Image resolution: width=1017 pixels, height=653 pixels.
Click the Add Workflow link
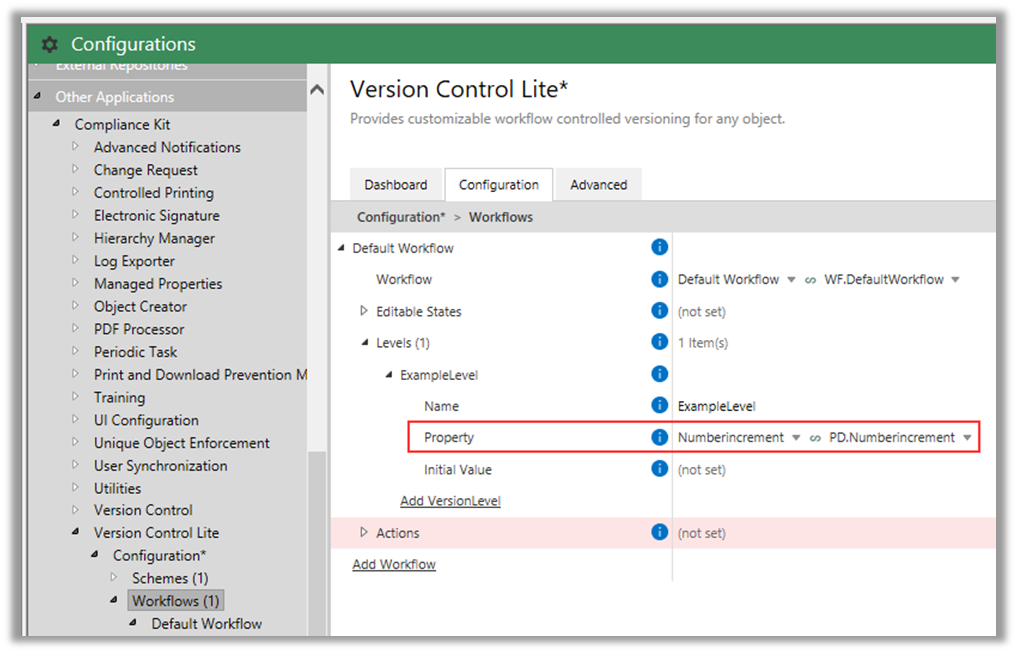394,564
